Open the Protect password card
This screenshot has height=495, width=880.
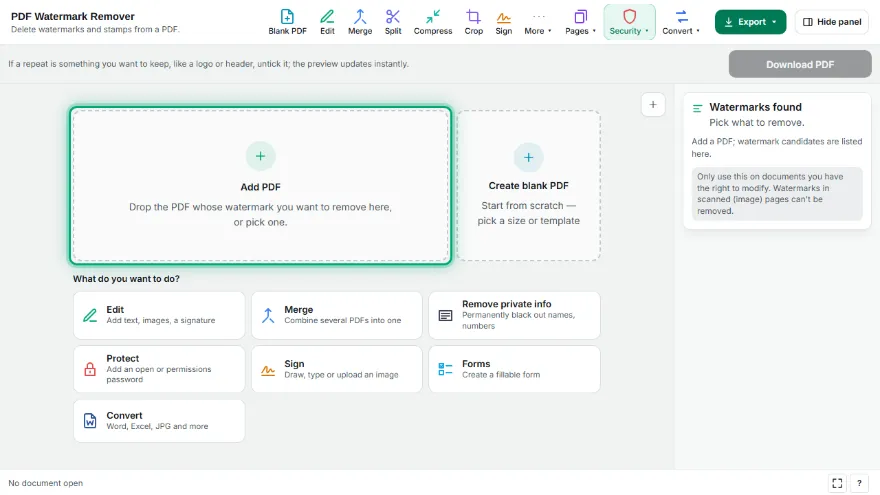[x=159, y=369]
